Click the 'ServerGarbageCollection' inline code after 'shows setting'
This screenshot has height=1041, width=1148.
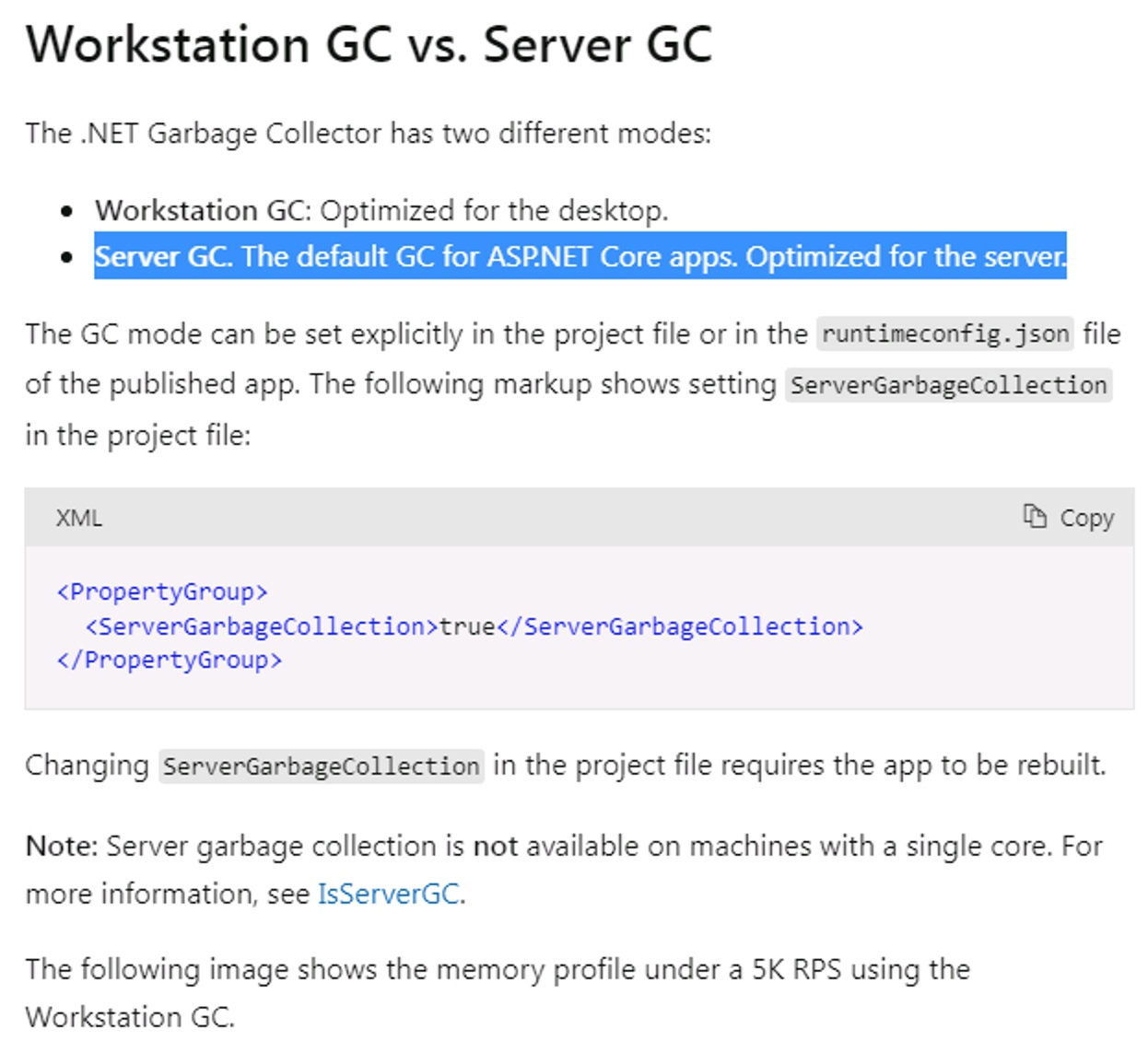point(948,385)
